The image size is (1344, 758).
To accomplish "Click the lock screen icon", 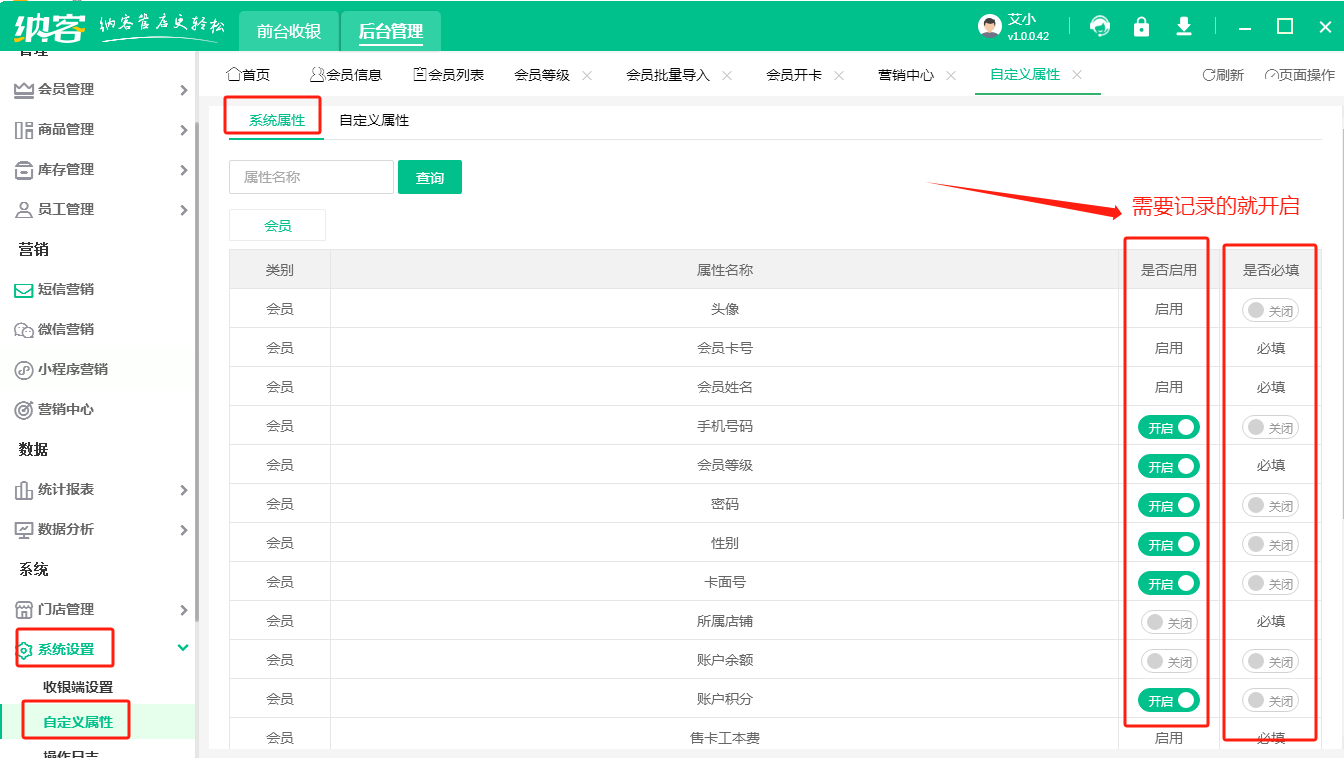I will [x=1141, y=27].
